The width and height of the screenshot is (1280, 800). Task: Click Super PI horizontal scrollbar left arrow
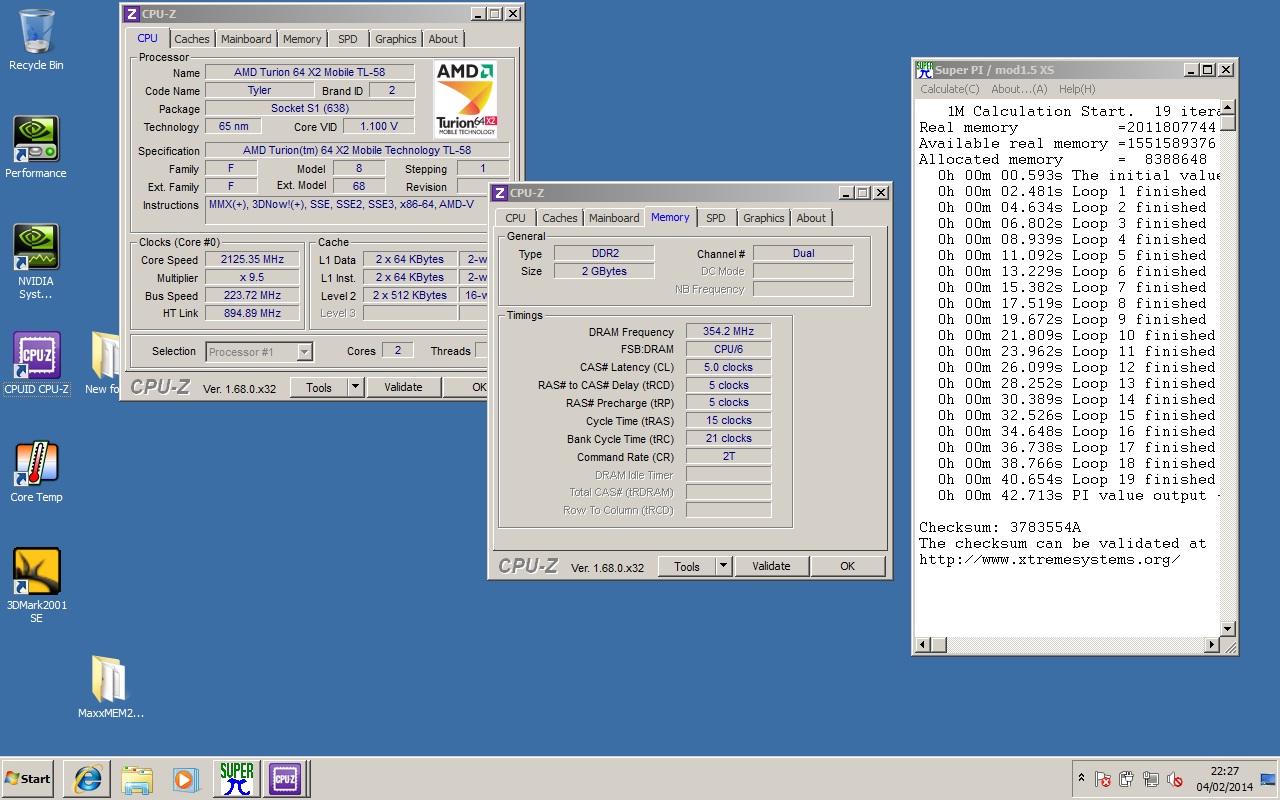(923, 645)
